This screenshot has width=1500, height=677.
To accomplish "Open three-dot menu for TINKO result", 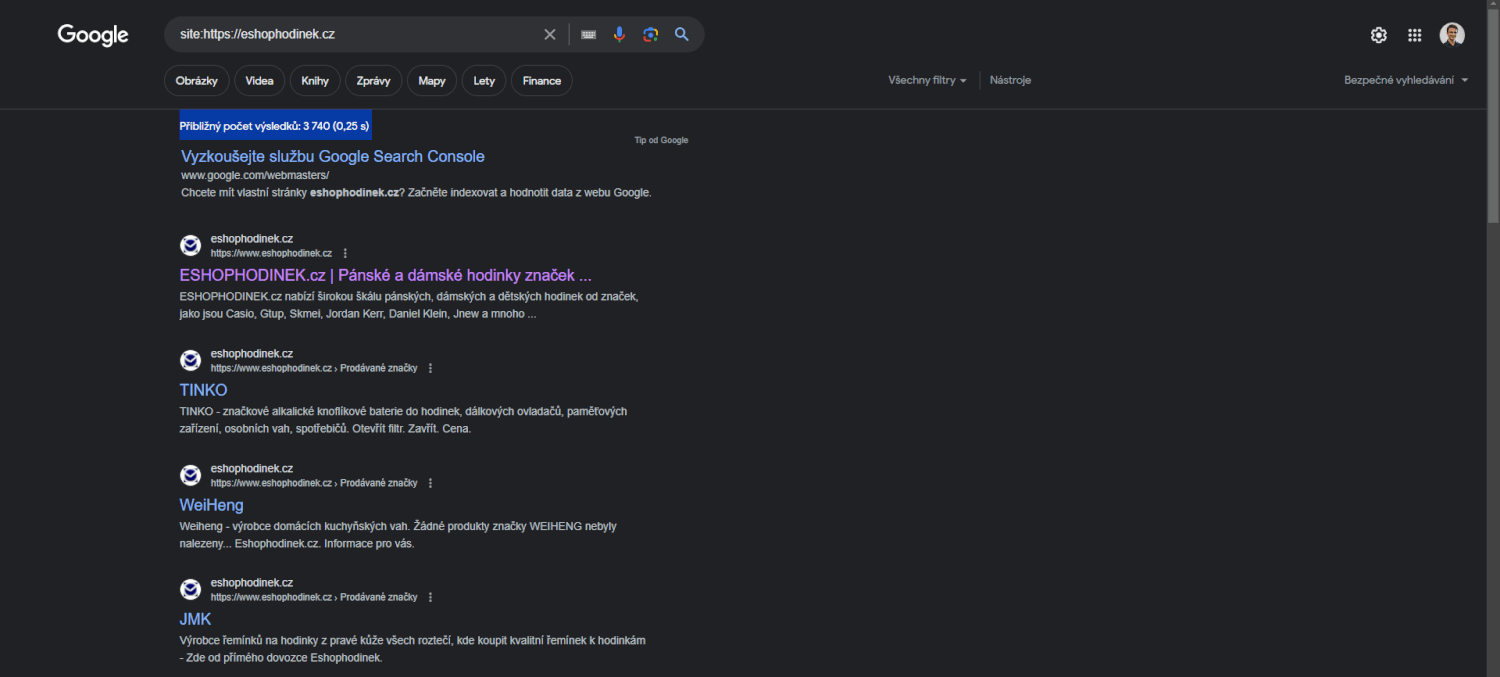I will (x=431, y=368).
